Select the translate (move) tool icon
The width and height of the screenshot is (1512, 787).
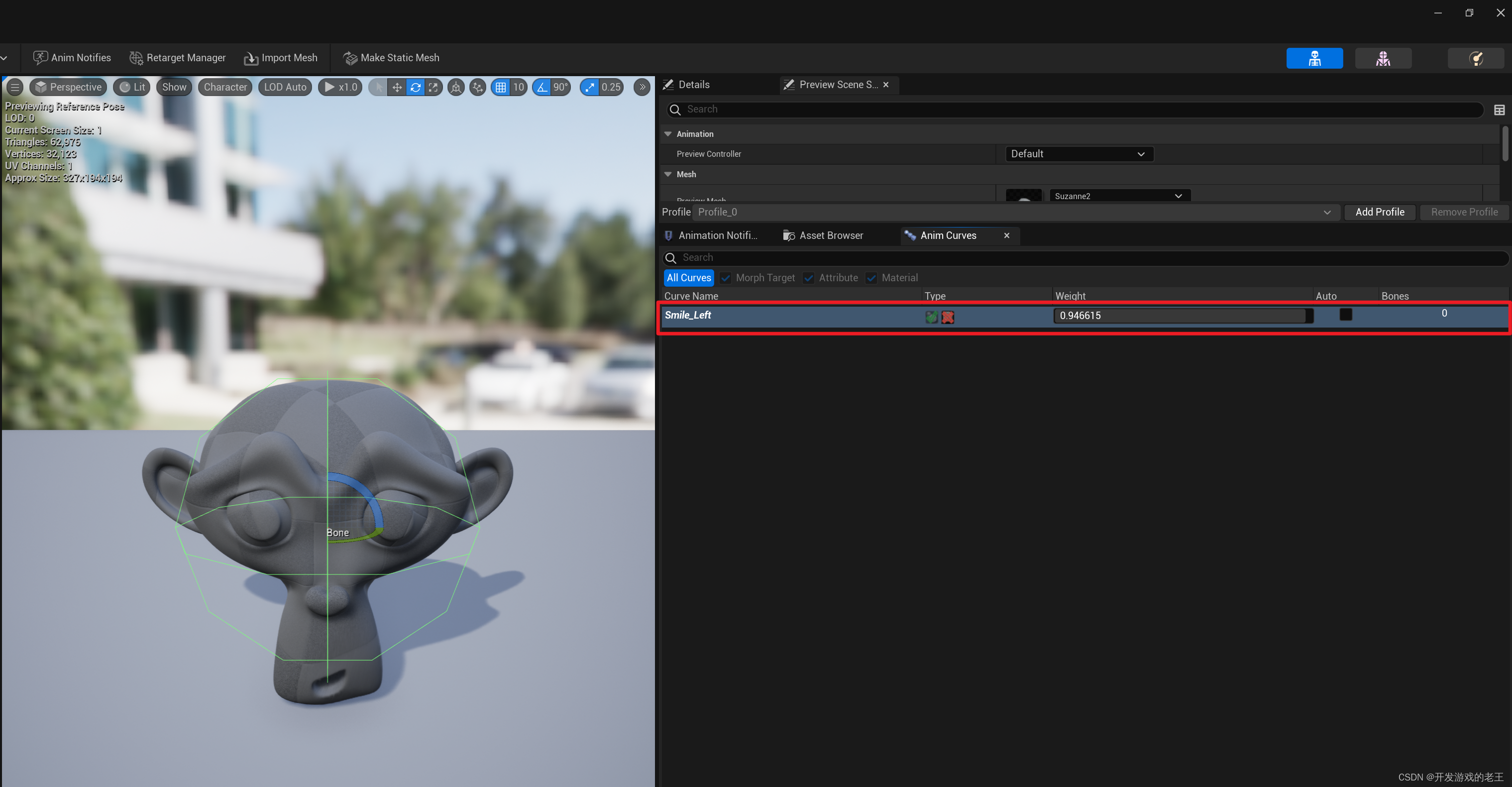[x=397, y=87]
